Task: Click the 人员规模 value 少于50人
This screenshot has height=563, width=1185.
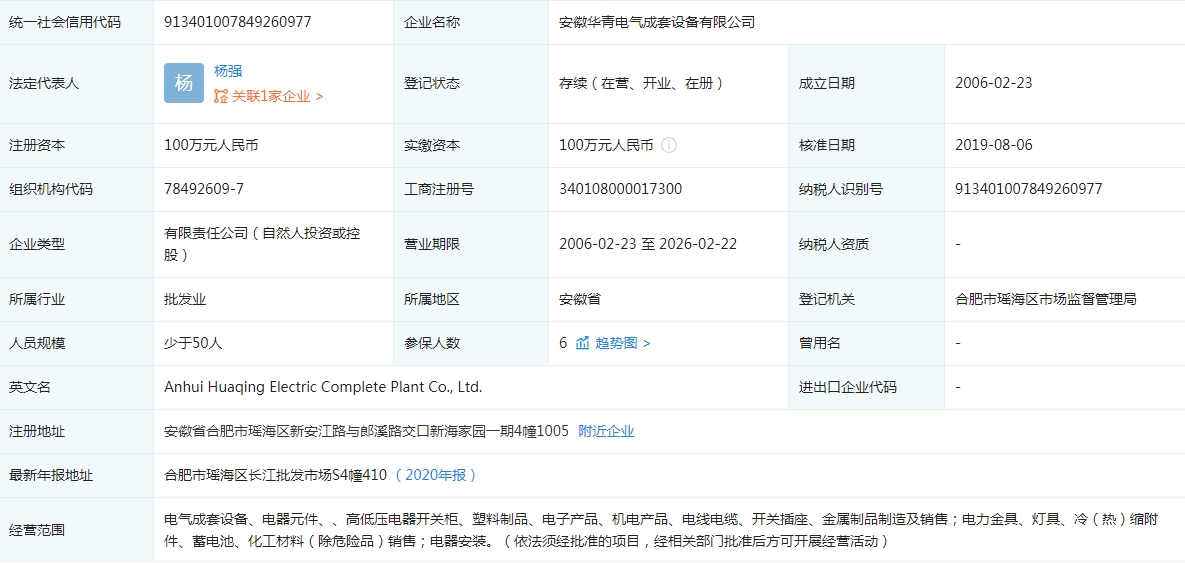Action: click(193, 343)
